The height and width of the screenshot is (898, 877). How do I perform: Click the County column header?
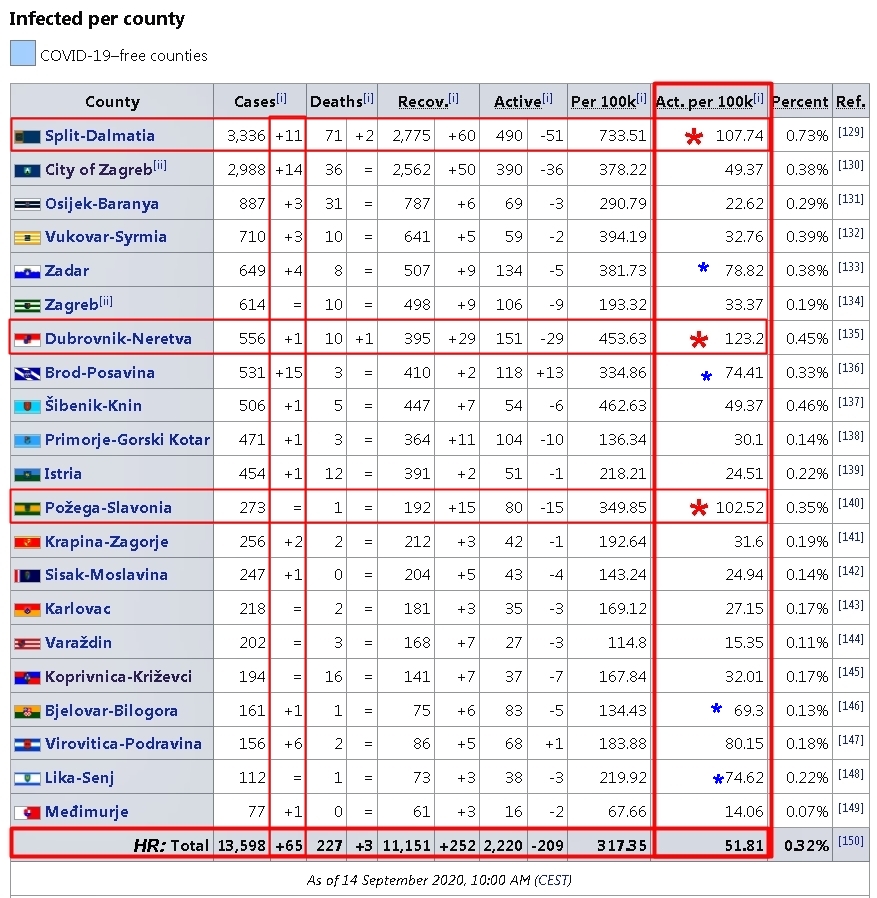[x=112, y=101]
